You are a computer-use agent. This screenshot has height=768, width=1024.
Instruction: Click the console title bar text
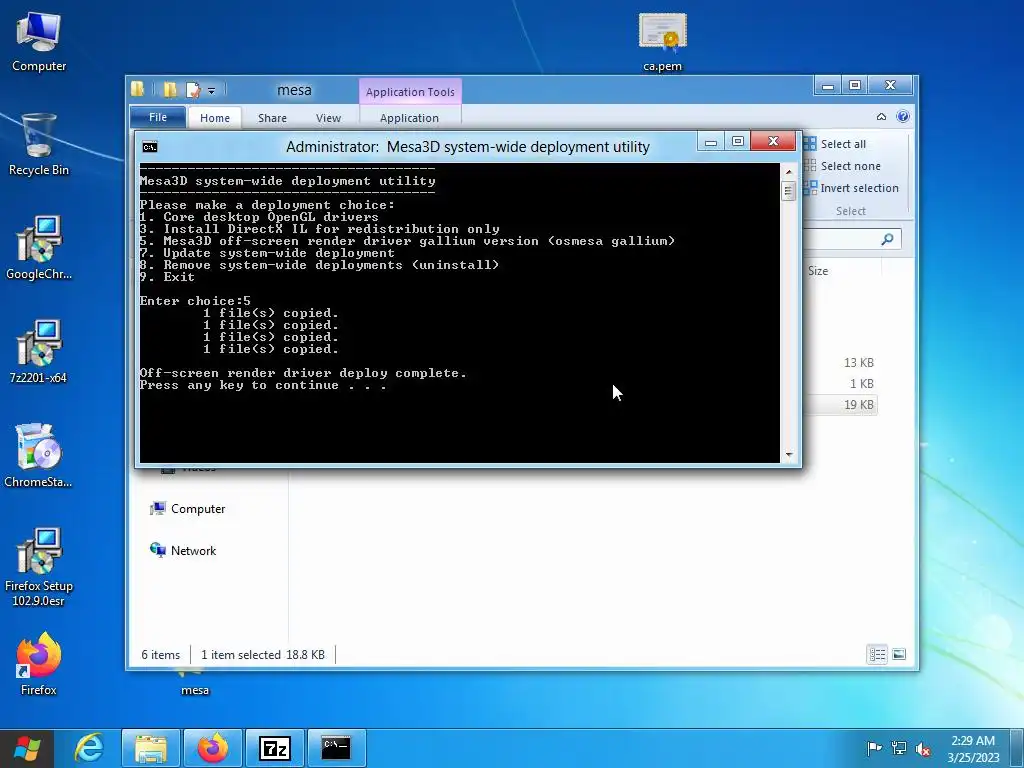point(468,147)
